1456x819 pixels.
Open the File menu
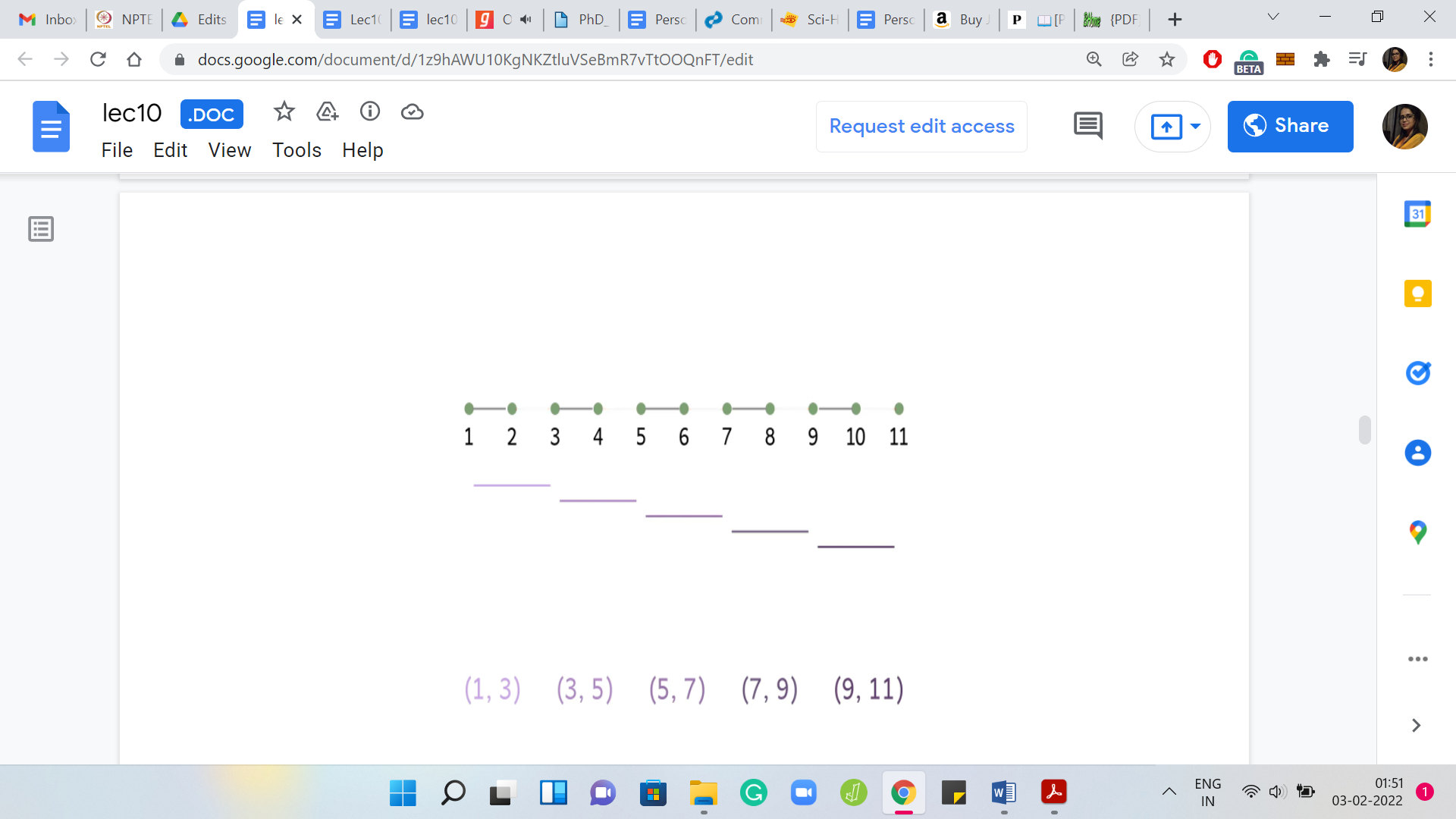coord(117,150)
